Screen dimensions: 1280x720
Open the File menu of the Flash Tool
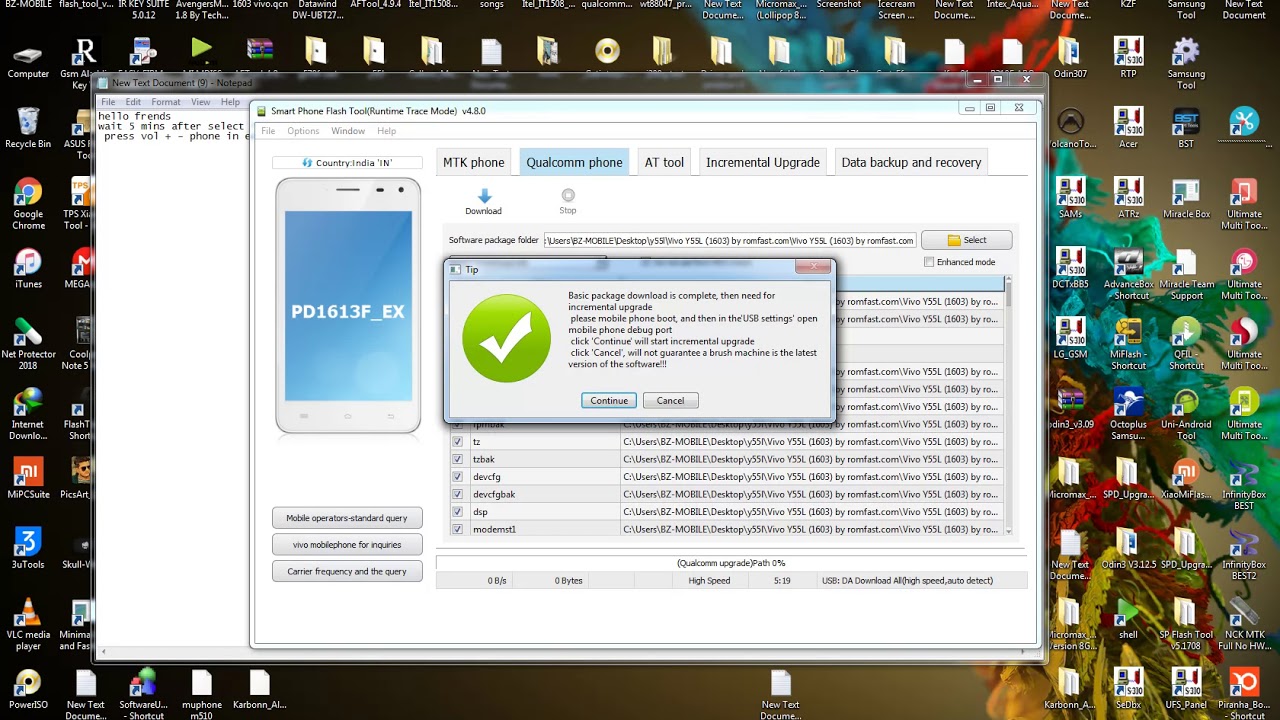(268, 131)
